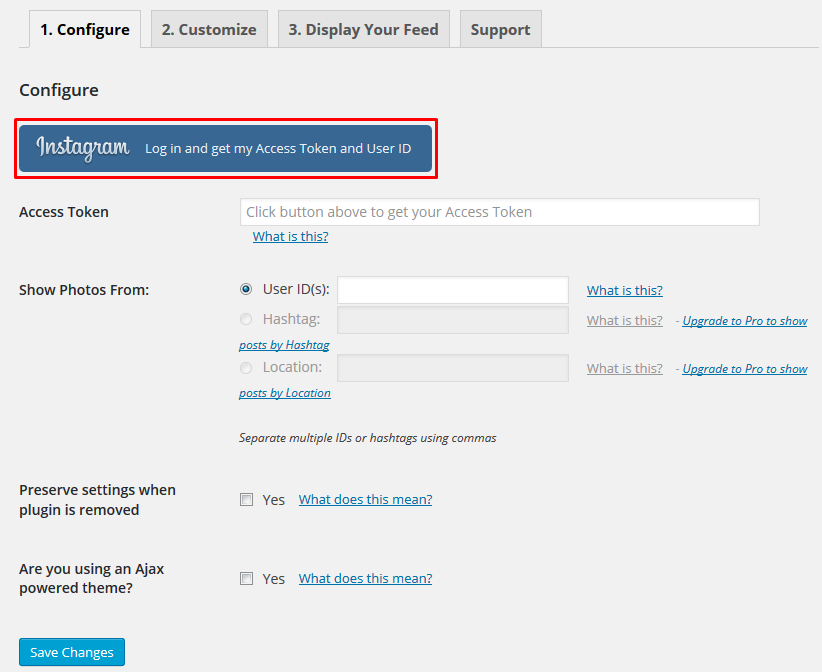
Task: Focus the Access Token input field
Action: pos(499,212)
